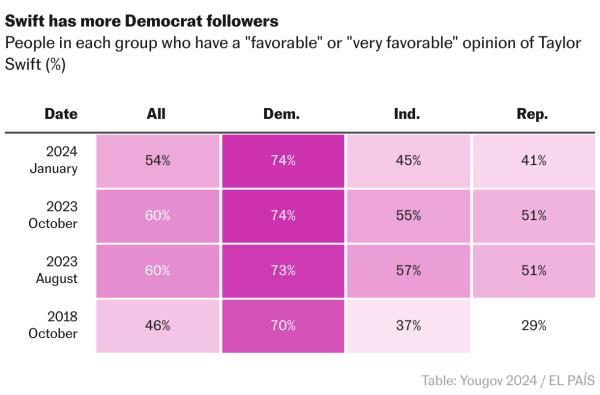Click the 37% Independents cell
Screen dimensions: 600x395
[408, 326]
